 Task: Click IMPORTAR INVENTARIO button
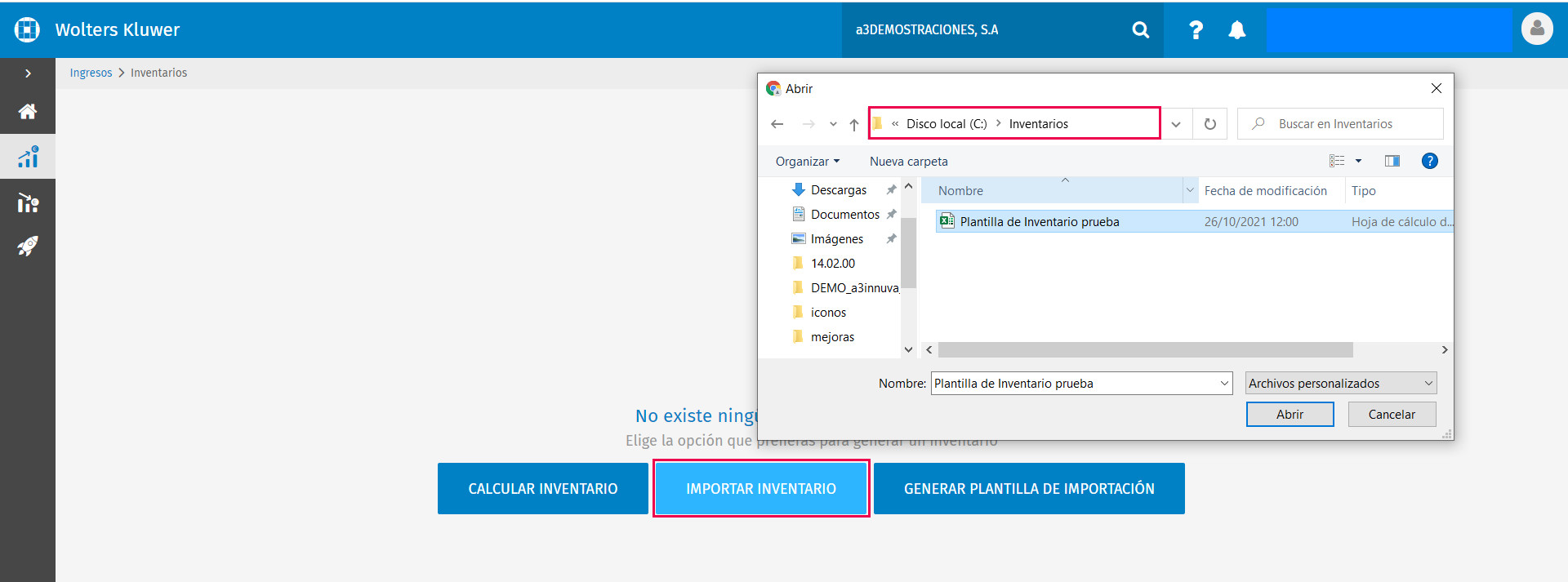coord(761,489)
